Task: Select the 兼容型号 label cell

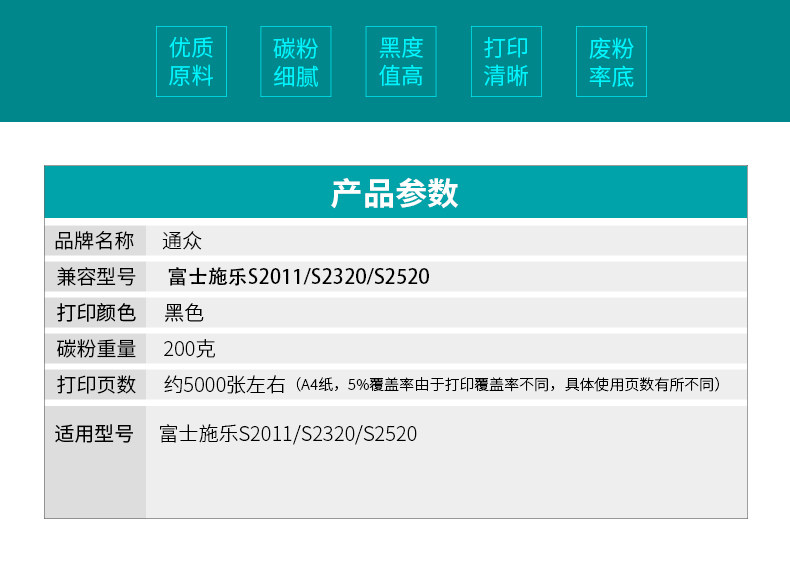Action: (x=95, y=276)
